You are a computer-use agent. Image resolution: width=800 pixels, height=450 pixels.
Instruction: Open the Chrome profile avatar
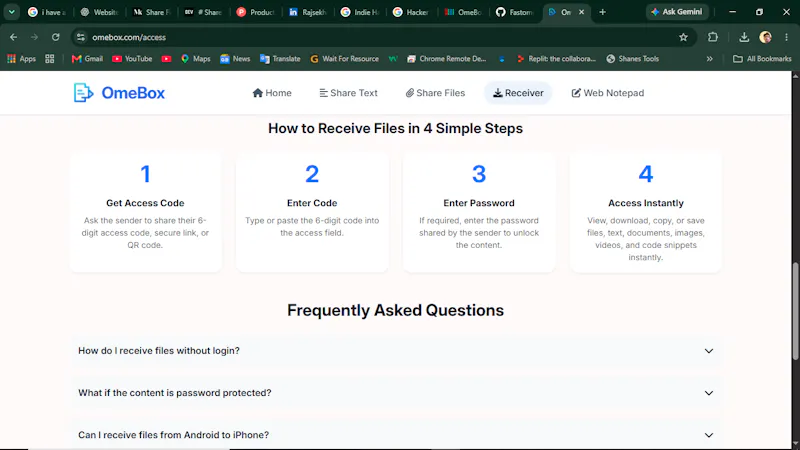click(765, 37)
